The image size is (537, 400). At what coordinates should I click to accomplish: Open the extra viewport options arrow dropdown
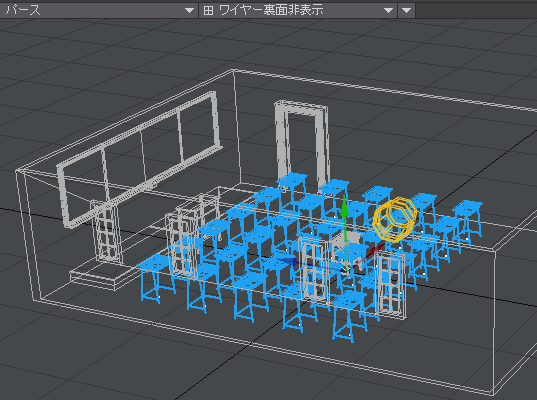[x=407, y=10]
